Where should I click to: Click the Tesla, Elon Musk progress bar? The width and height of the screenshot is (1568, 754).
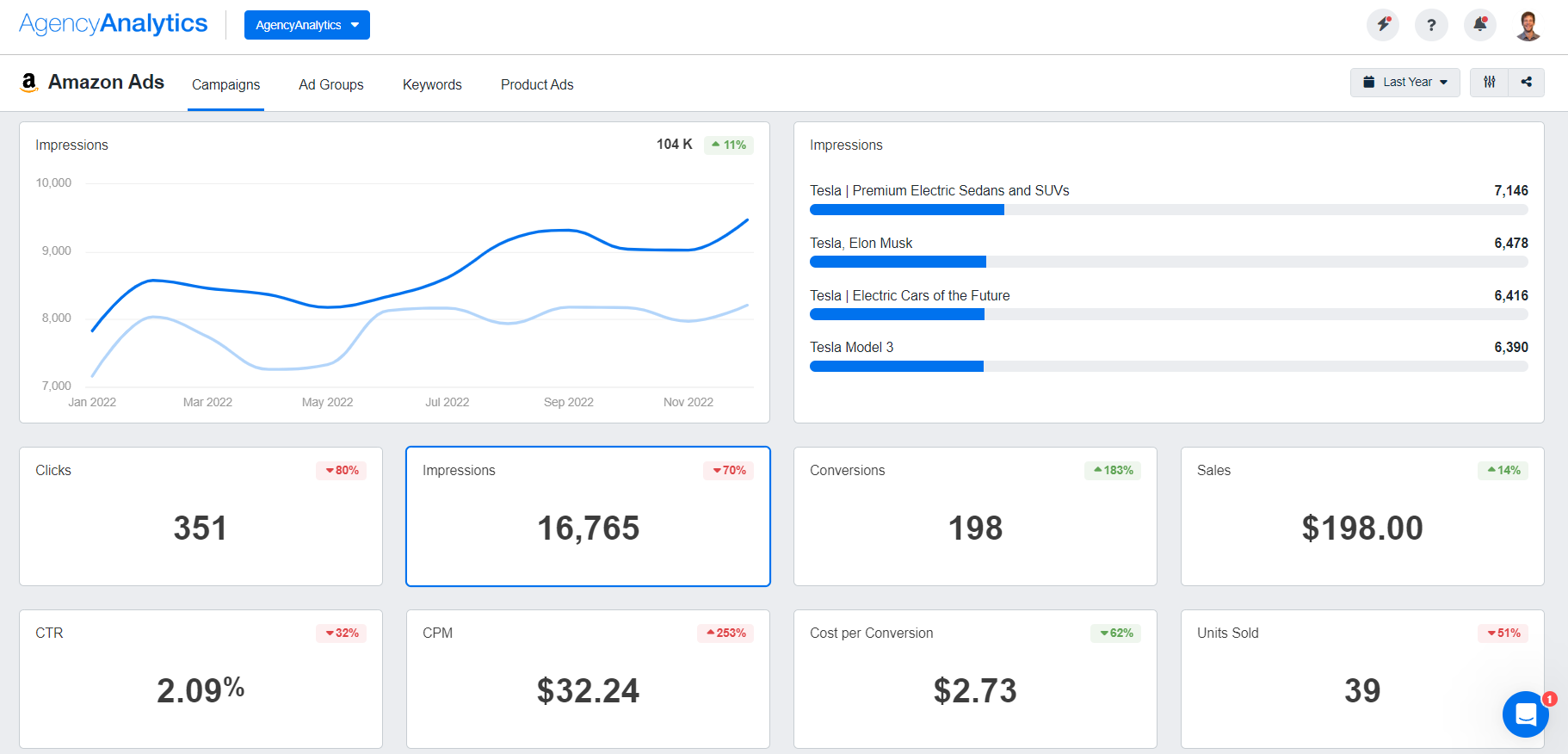click(x=1169, y=262)
